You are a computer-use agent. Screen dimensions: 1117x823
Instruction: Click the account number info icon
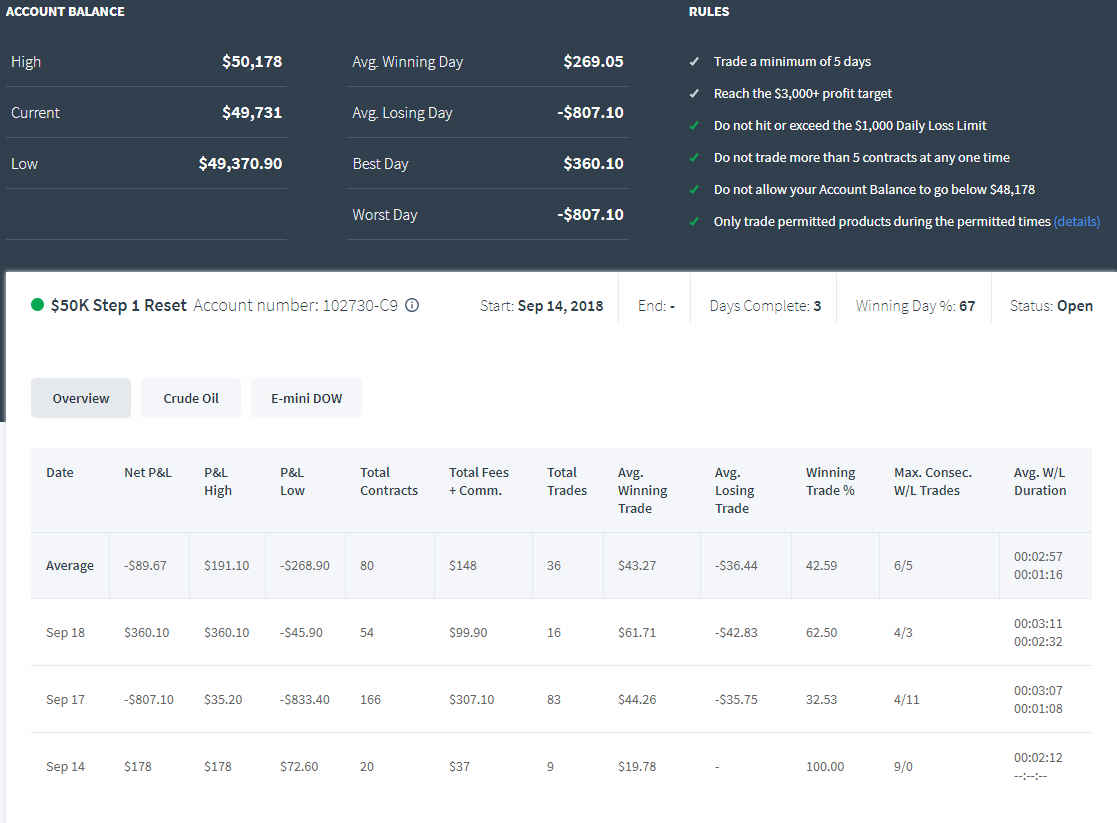pos(412,305)
